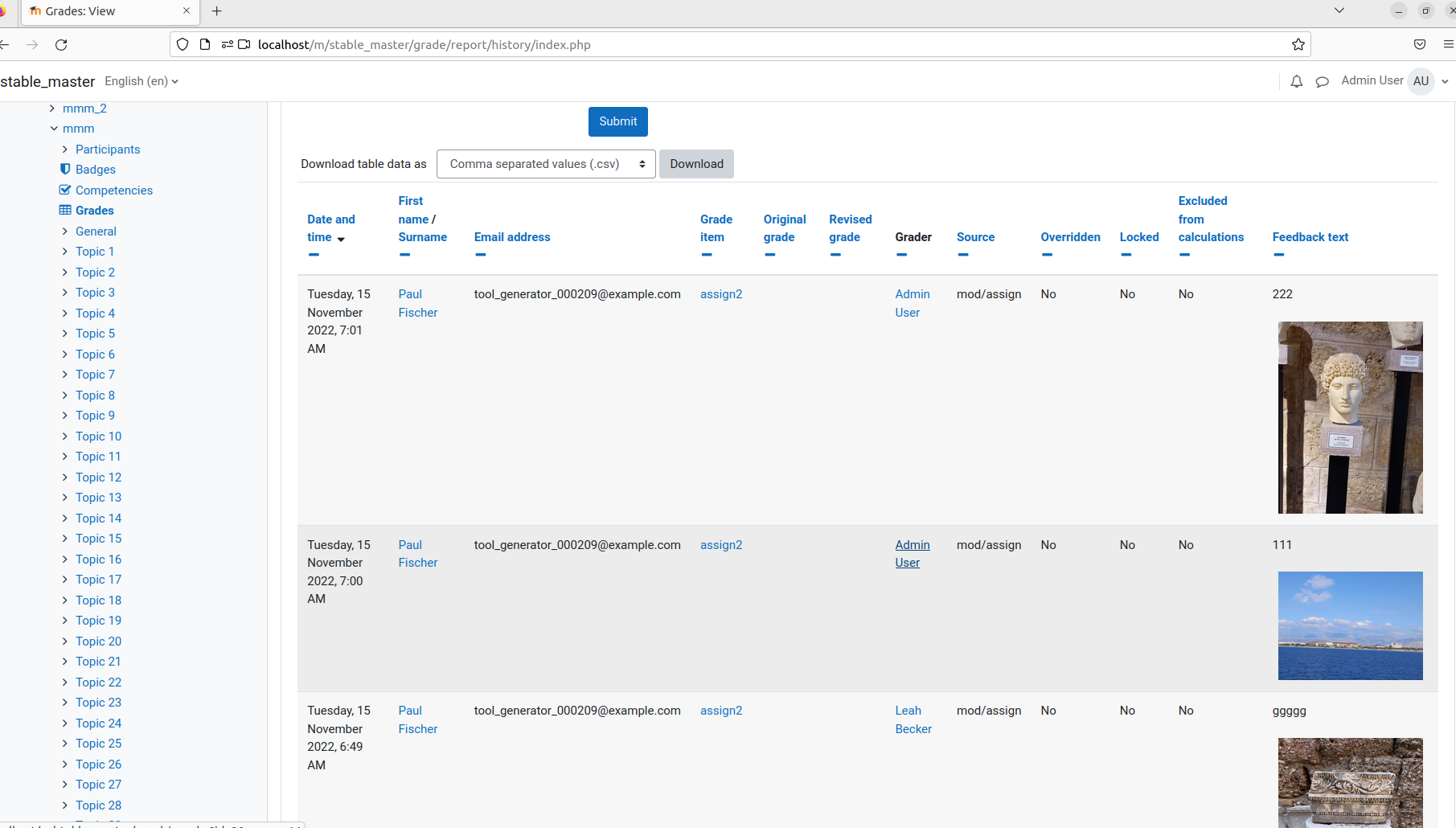Viewport: 1456px width, 828px height.
Task: Hide the Source column
Action: coord(962,255)
